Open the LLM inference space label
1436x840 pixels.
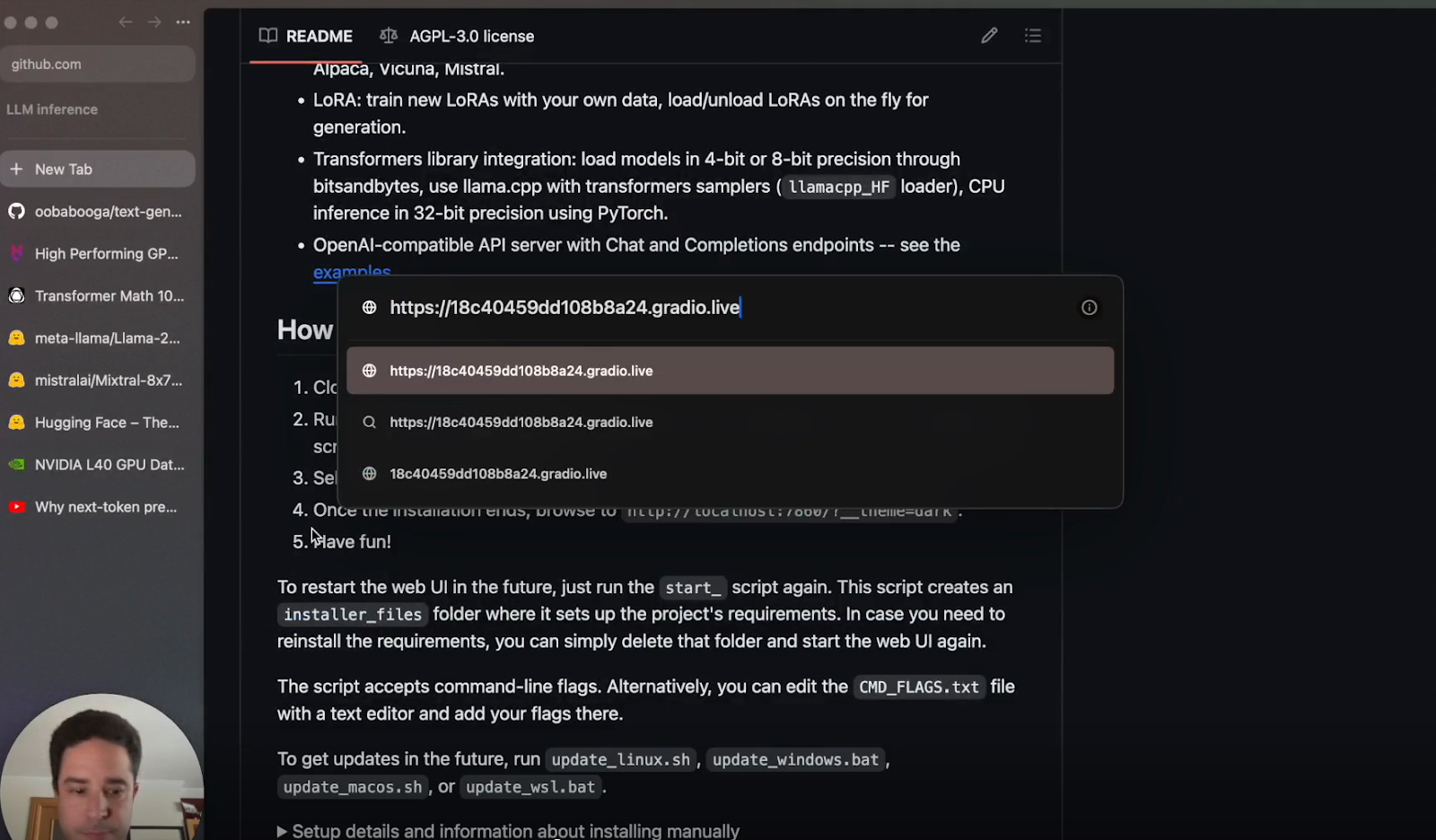click(52, 109)
